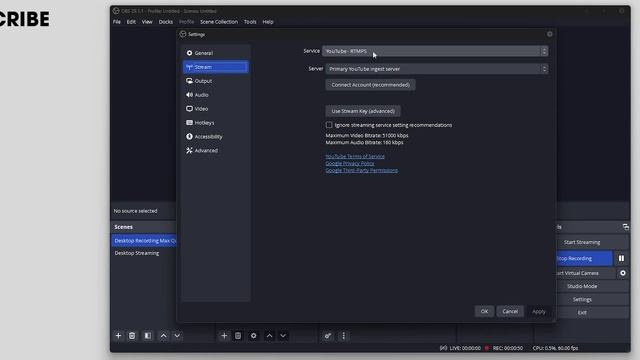Screen dimensions: 640x360
Task: Open the Help menu
Action: 268,22
